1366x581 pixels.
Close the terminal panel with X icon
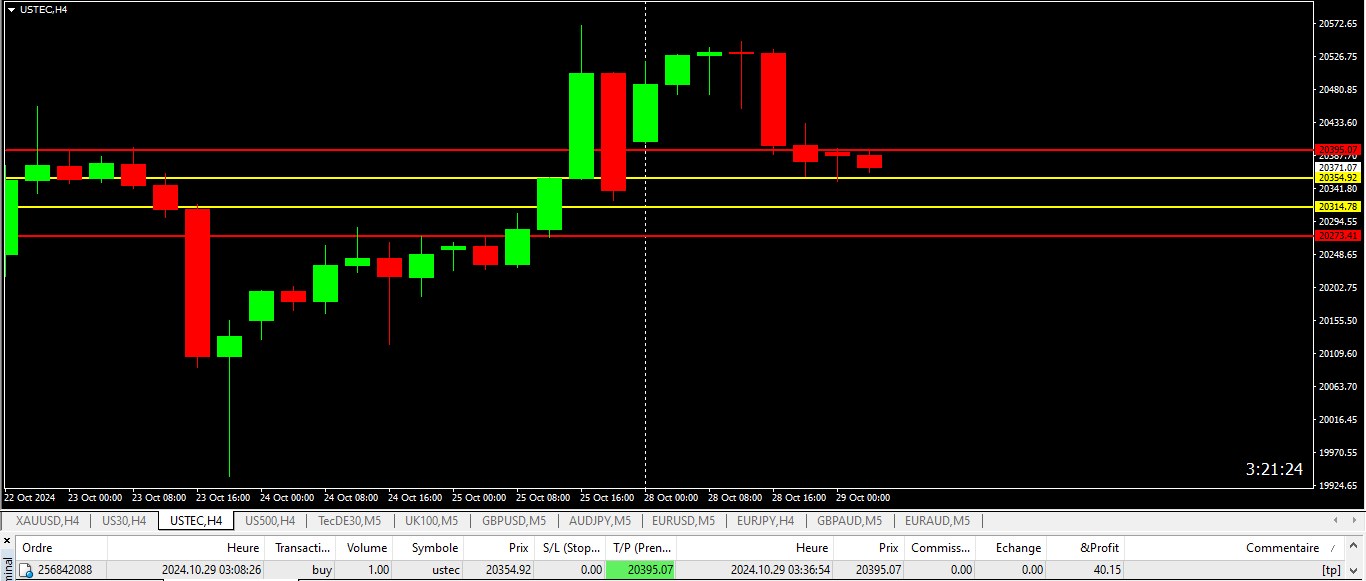pos(7,542)
